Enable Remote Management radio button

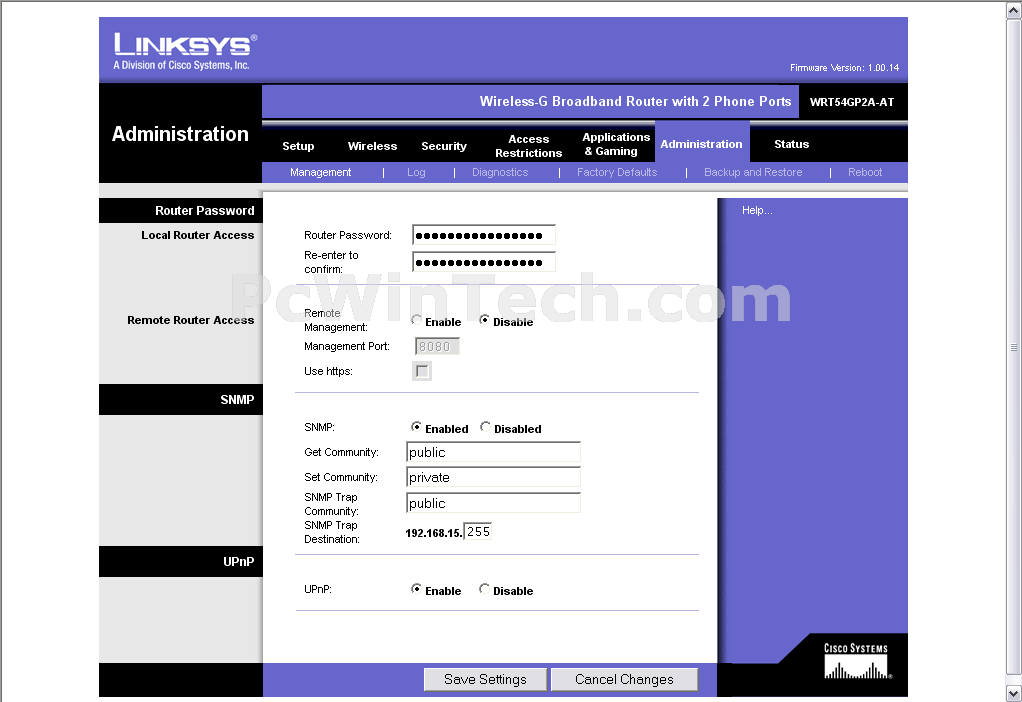click(416, 319)
